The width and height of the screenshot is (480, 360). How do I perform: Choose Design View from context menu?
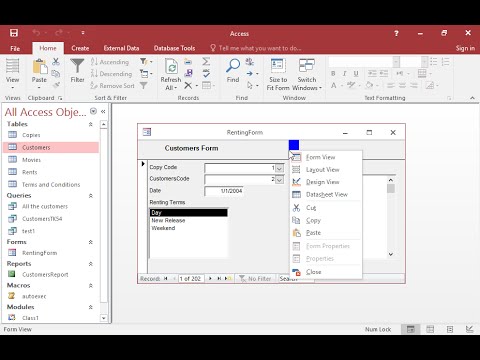pyautogui.click(x=326, y=182)
